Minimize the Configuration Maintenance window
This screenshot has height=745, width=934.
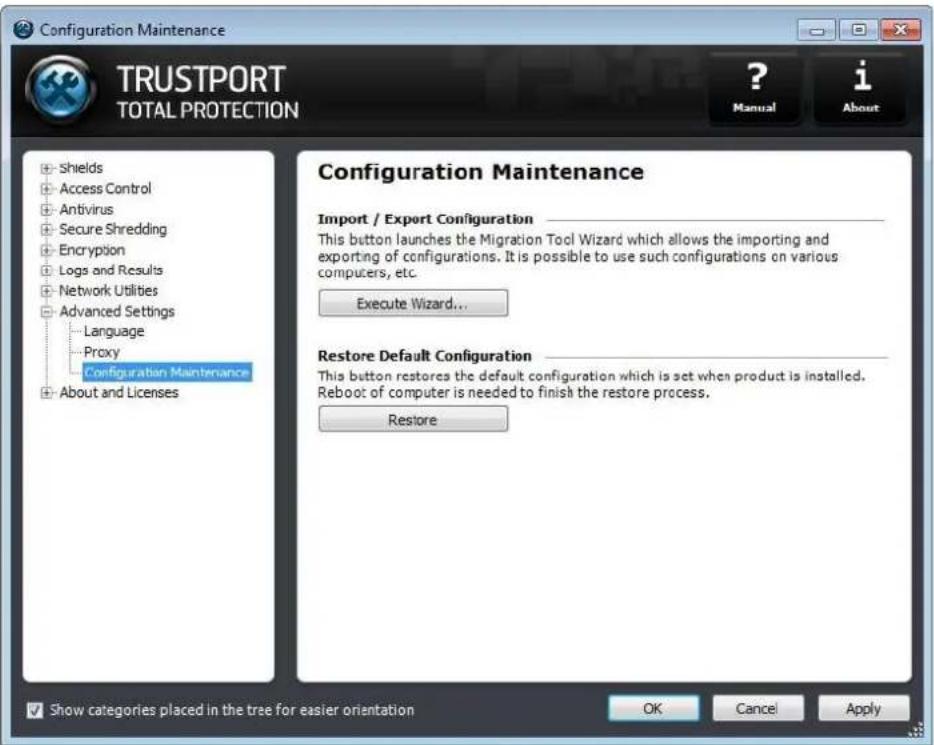817,29
